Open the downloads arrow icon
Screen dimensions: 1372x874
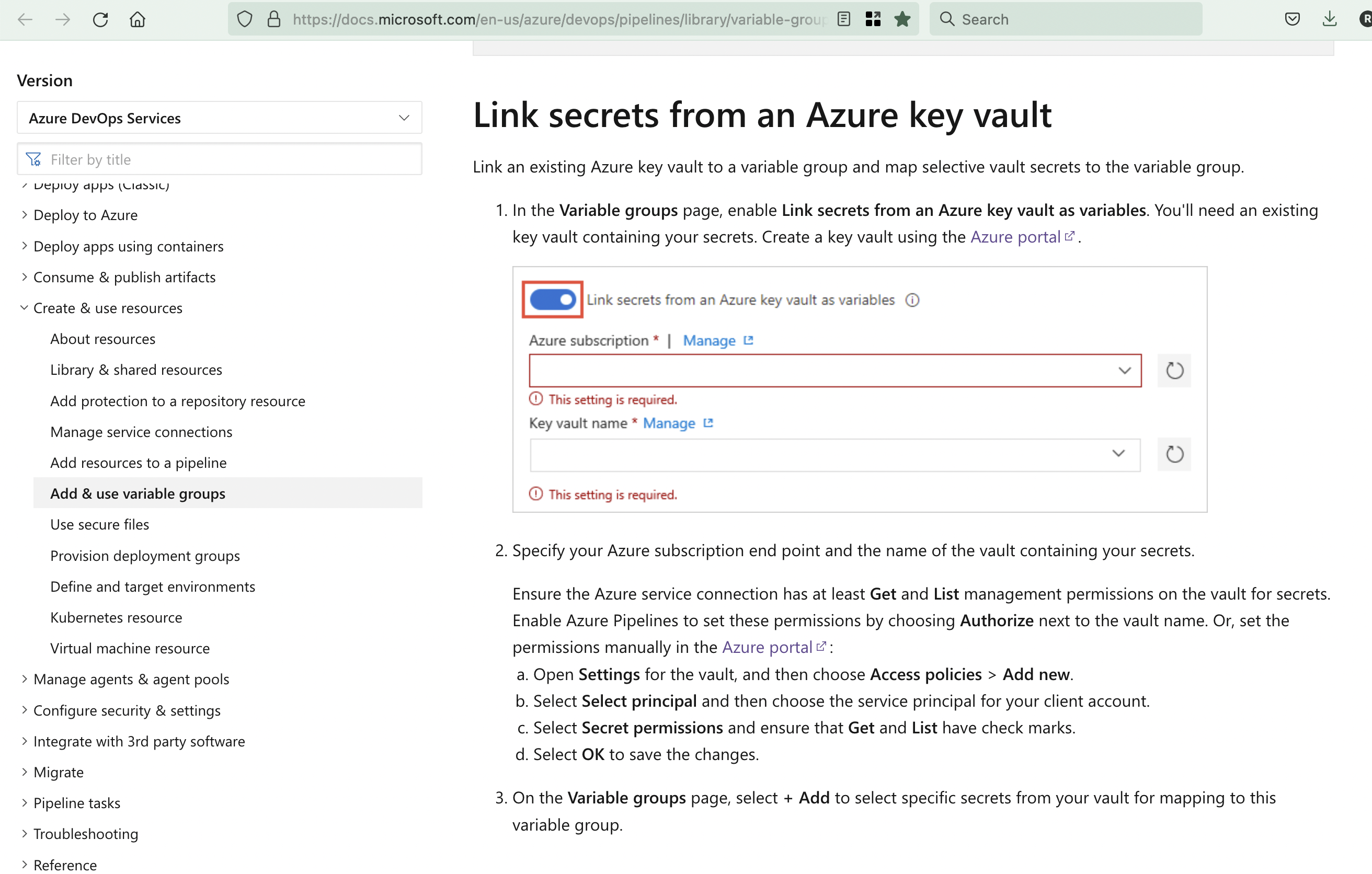point(1329,19)
